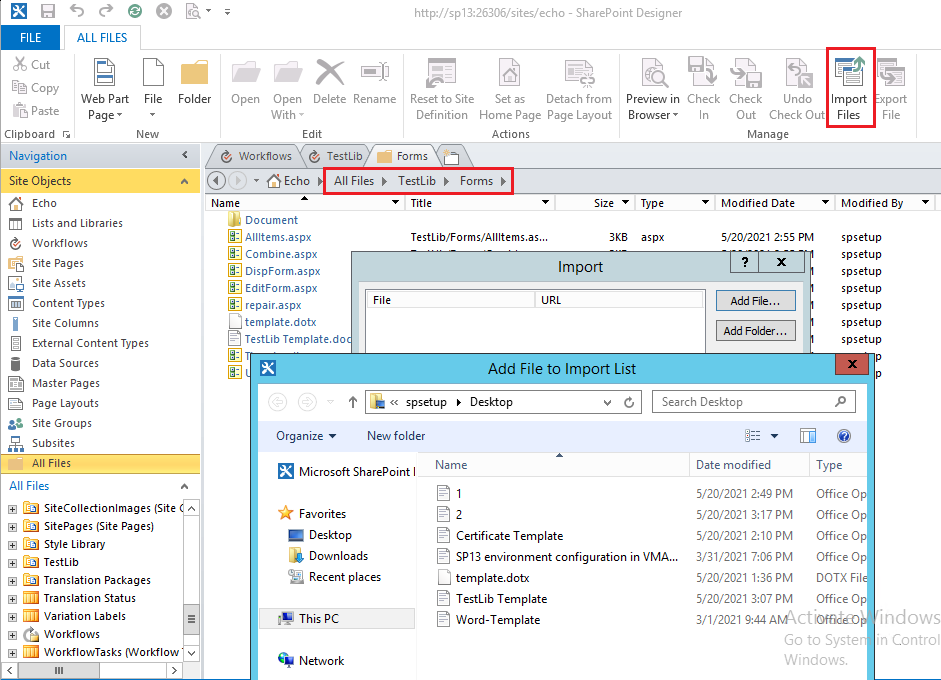This screenshot has width=941, height=680.
Task: Open the address bar history dropdown in file dialog
Action: click(607, 402)
